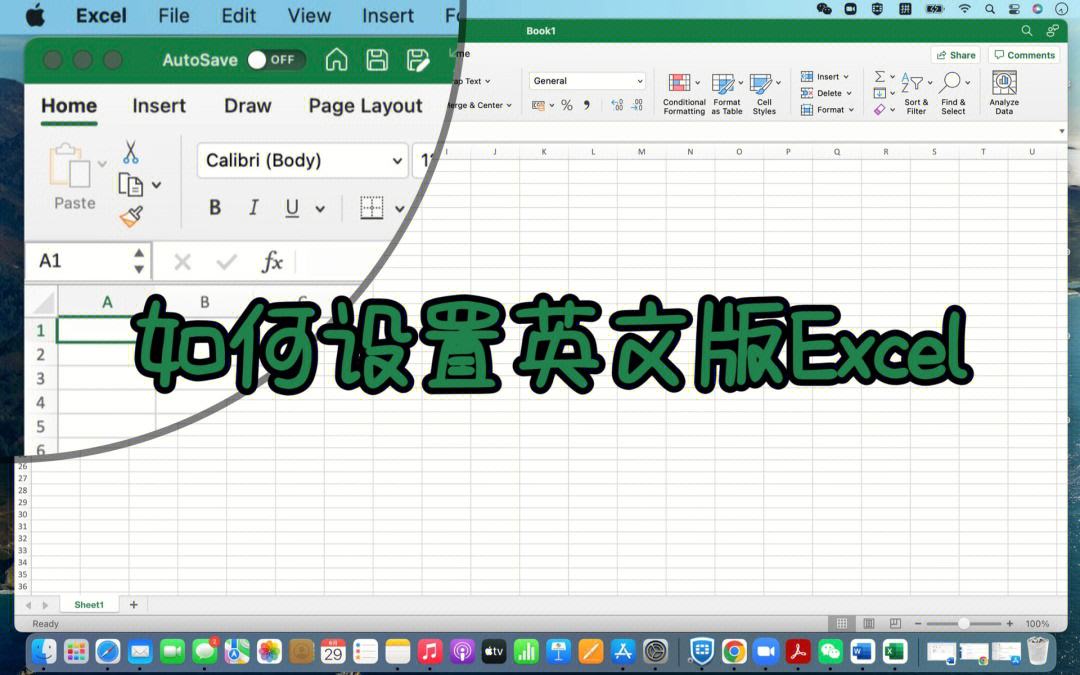Open the Borders grid icon
Image resolution: width=1080 pixels, height=675 pixels.
tap(372, 207)
